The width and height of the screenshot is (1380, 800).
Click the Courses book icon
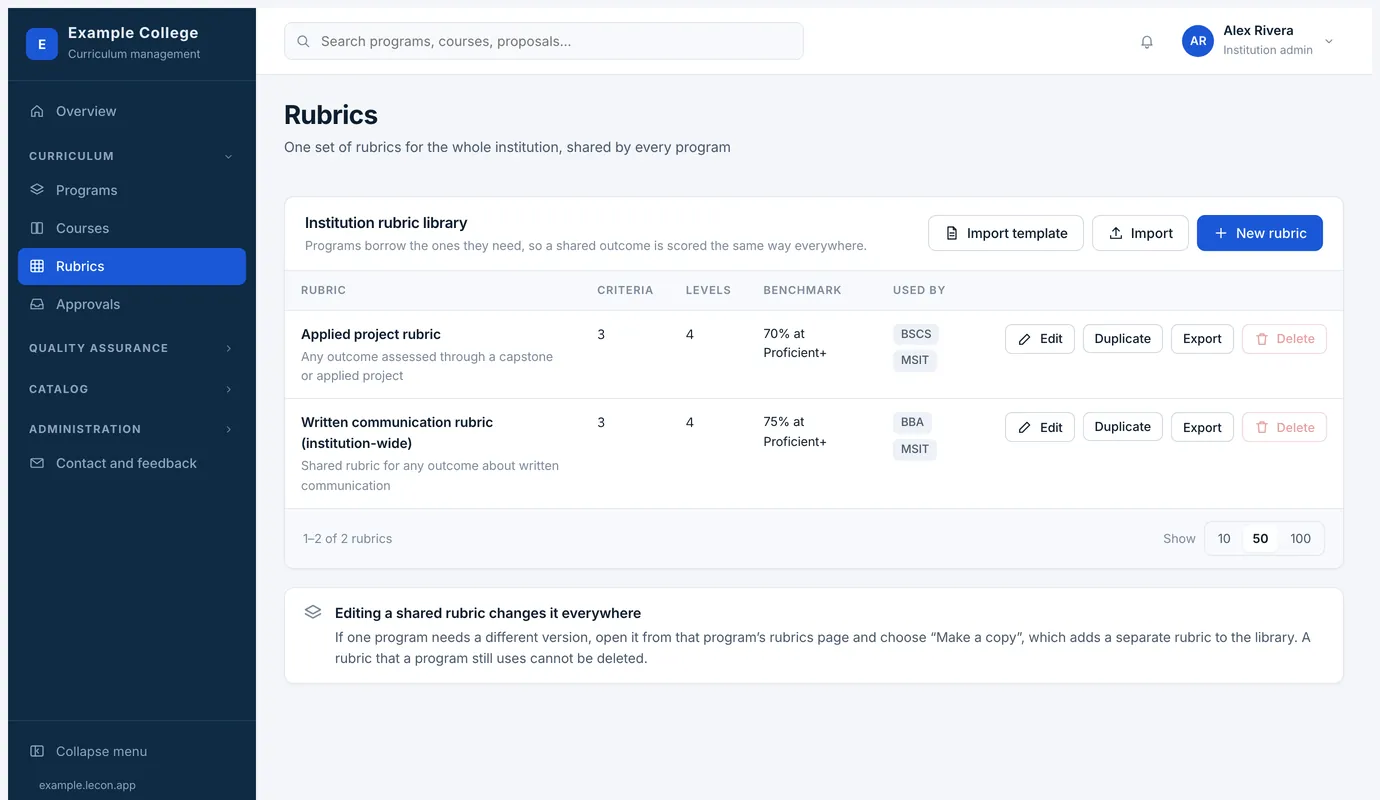point(37,228)
